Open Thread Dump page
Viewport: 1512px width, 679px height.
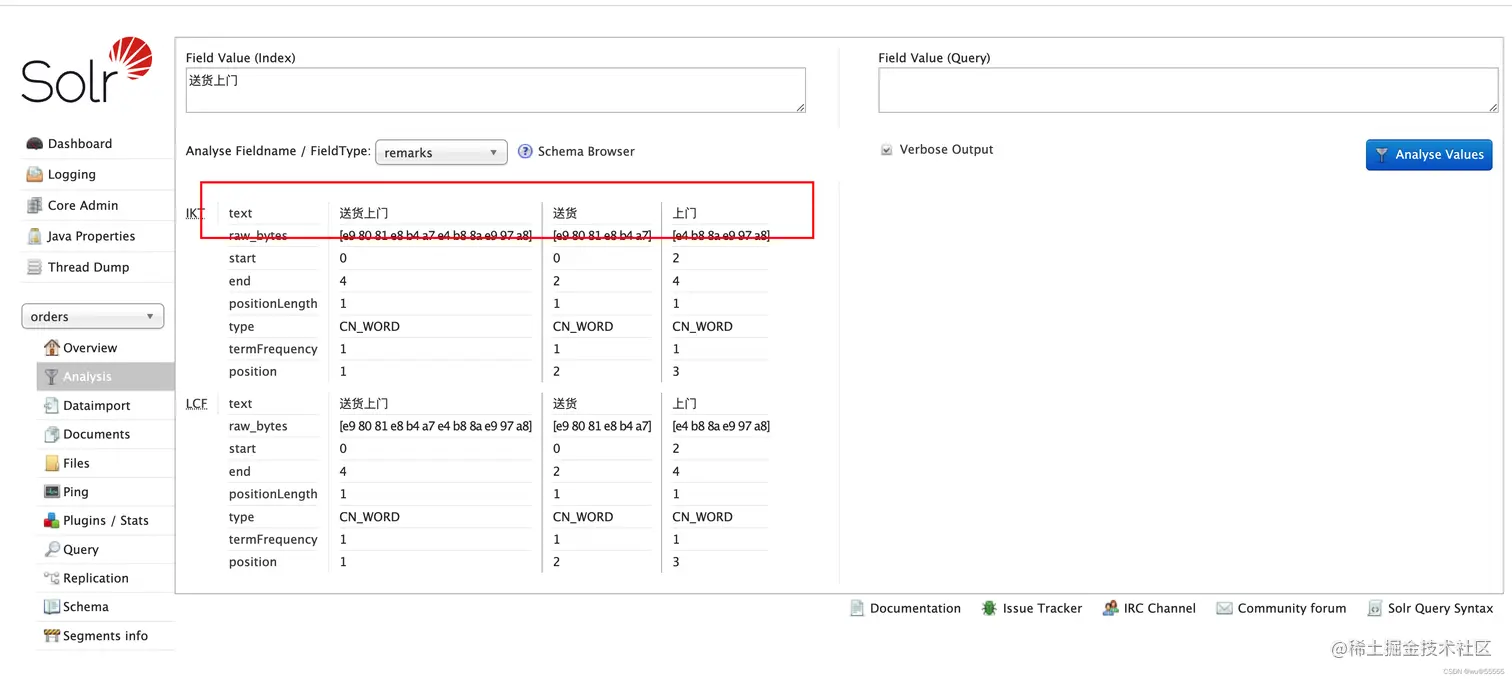[x=88, y=268]
